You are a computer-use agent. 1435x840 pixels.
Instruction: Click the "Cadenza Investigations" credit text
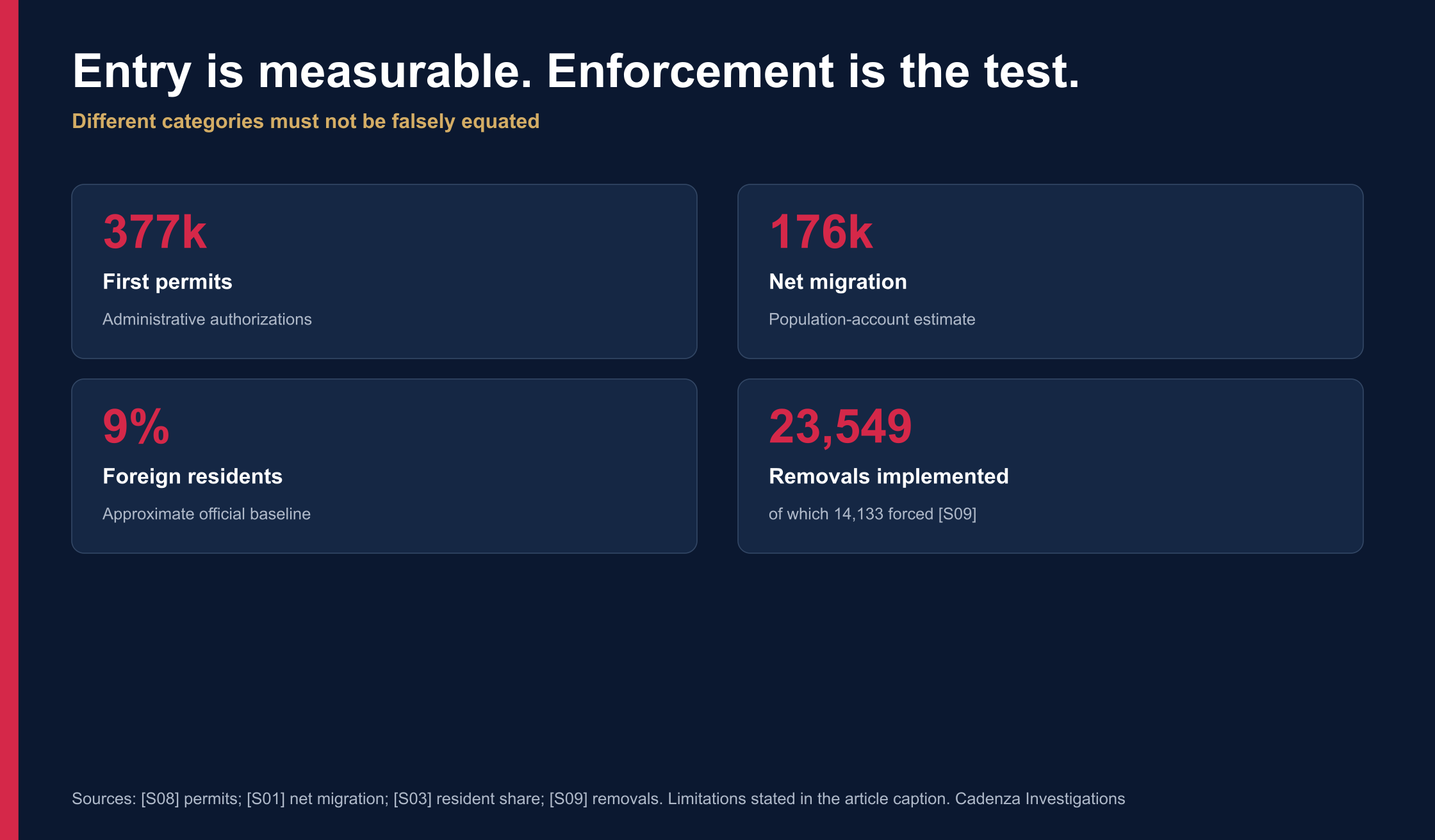tap(1040, 799)
